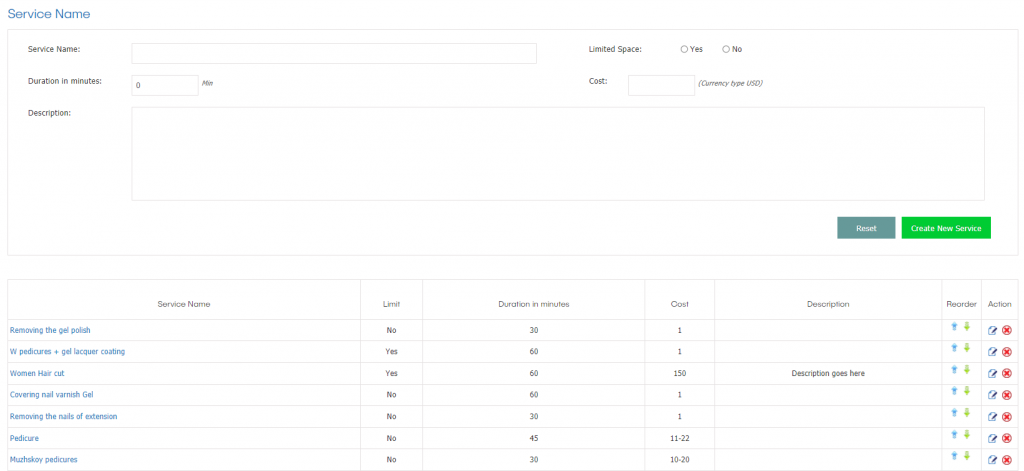This screenshot has height=471, width=1024.
Task: Delete Covering nail varnish Gel service
Action: (x=1006, y=395)
